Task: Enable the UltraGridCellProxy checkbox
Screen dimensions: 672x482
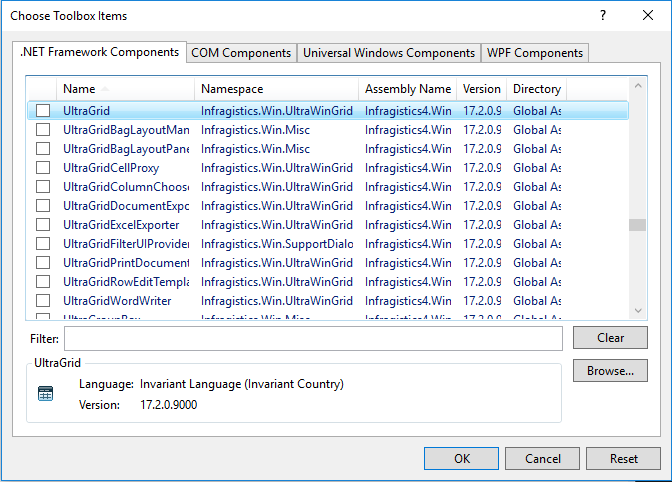Action: [x=43, y=168]
